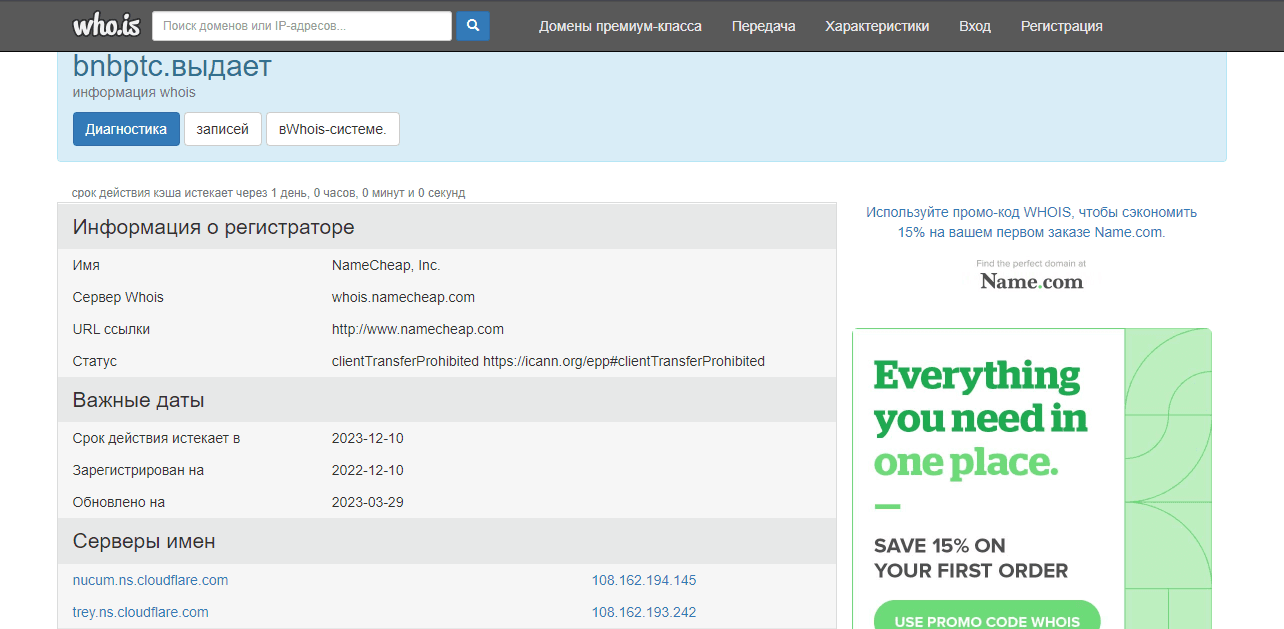The image size is (1284, 629).
Task: Select the Диагностика tab button
Action: pos(126,129)
